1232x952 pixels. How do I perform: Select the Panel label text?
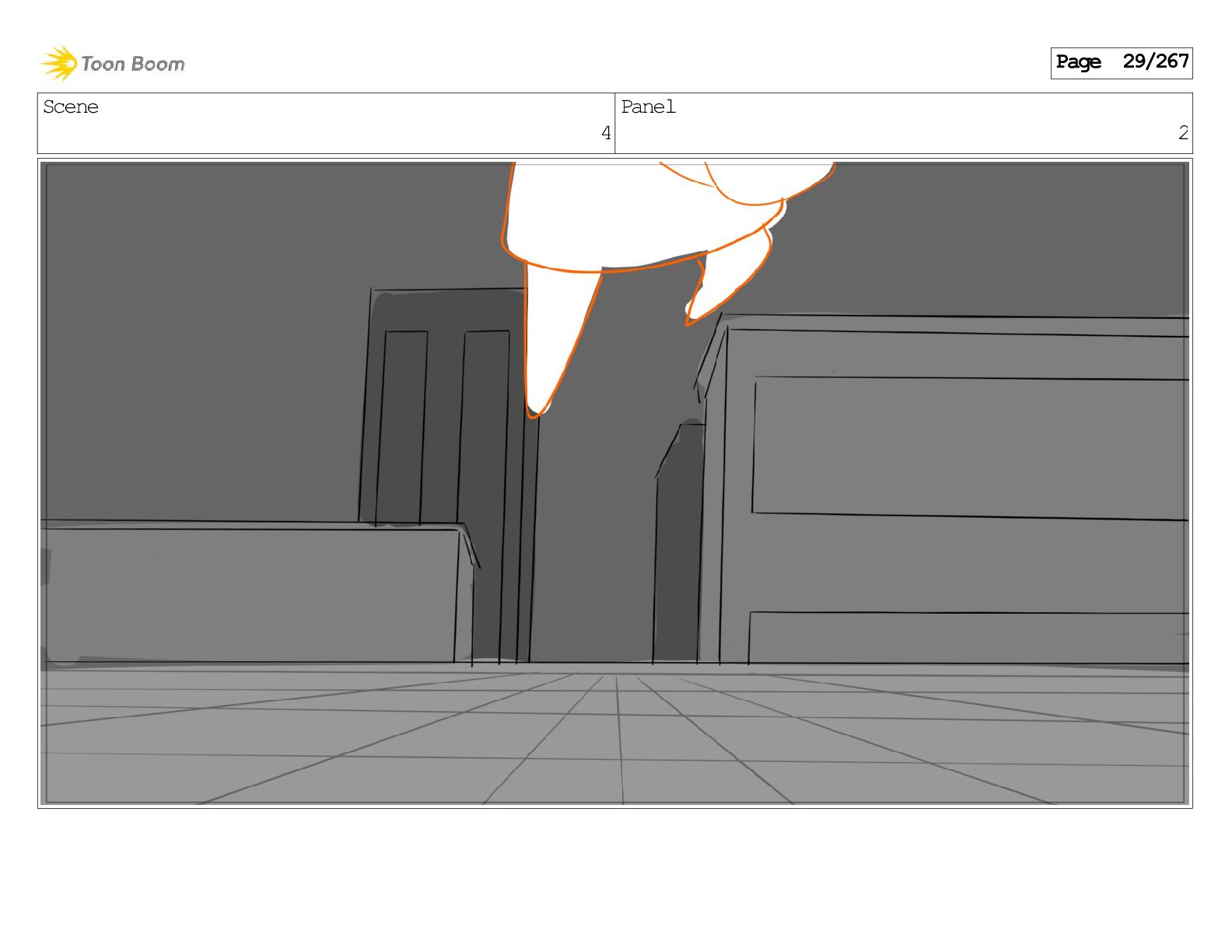coord(648,107)
